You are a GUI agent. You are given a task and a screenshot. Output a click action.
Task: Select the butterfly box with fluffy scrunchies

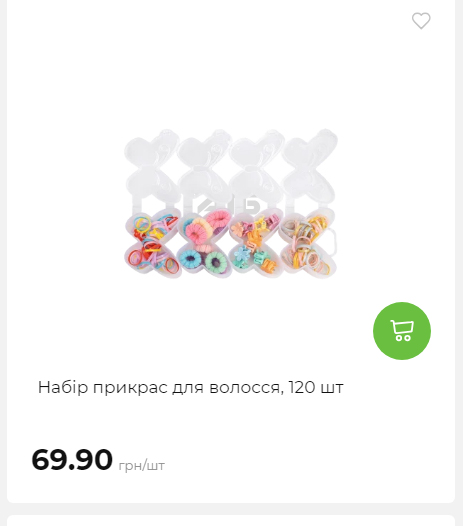[205, 243]
